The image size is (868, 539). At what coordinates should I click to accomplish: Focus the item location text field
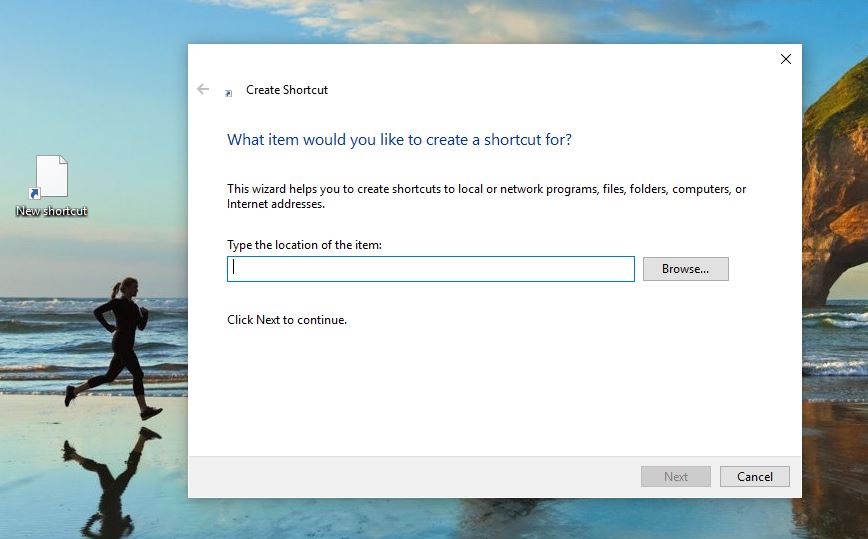pos(430,268)
